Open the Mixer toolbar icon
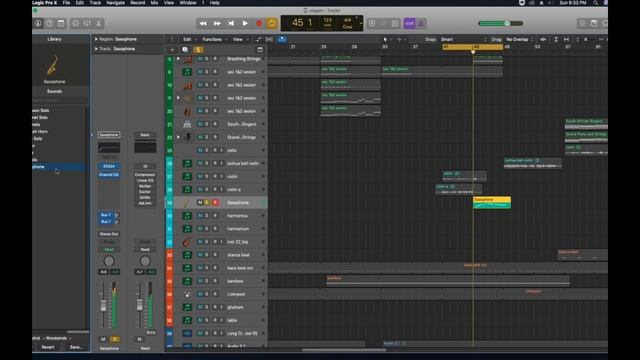Viewport: 640px width, 360px height. coord(87,23)
